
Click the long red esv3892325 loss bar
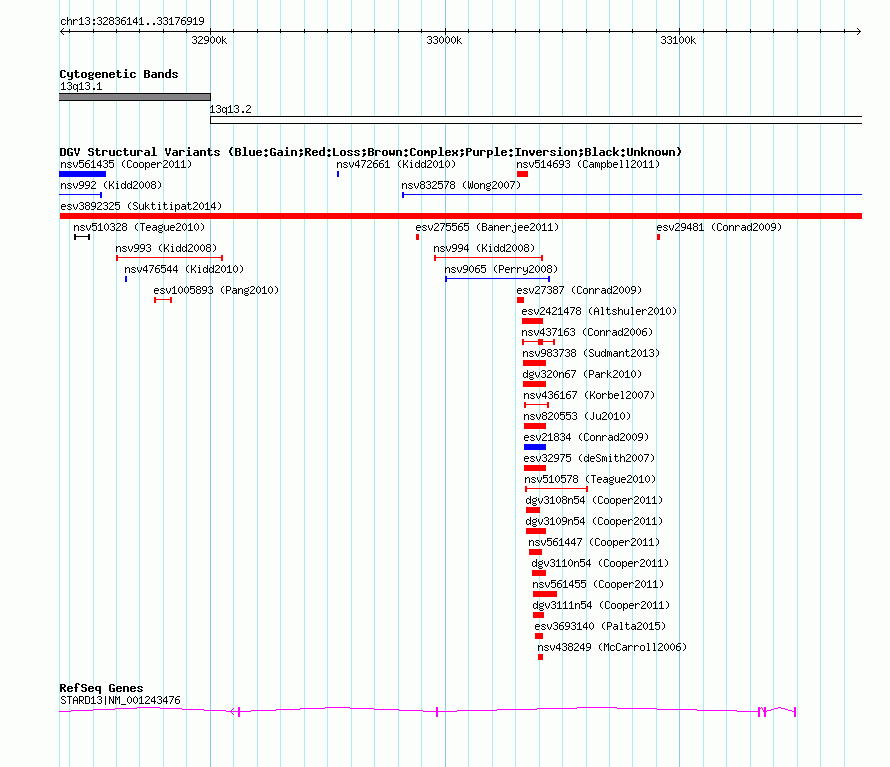pos(460,216)
